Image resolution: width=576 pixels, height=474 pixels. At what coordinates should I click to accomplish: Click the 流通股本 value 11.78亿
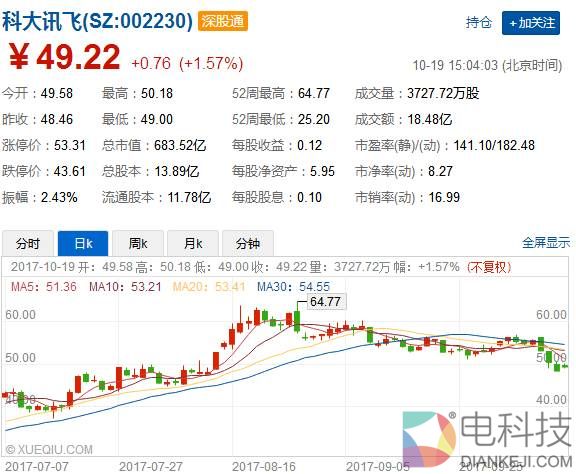[x=190, y=198]
